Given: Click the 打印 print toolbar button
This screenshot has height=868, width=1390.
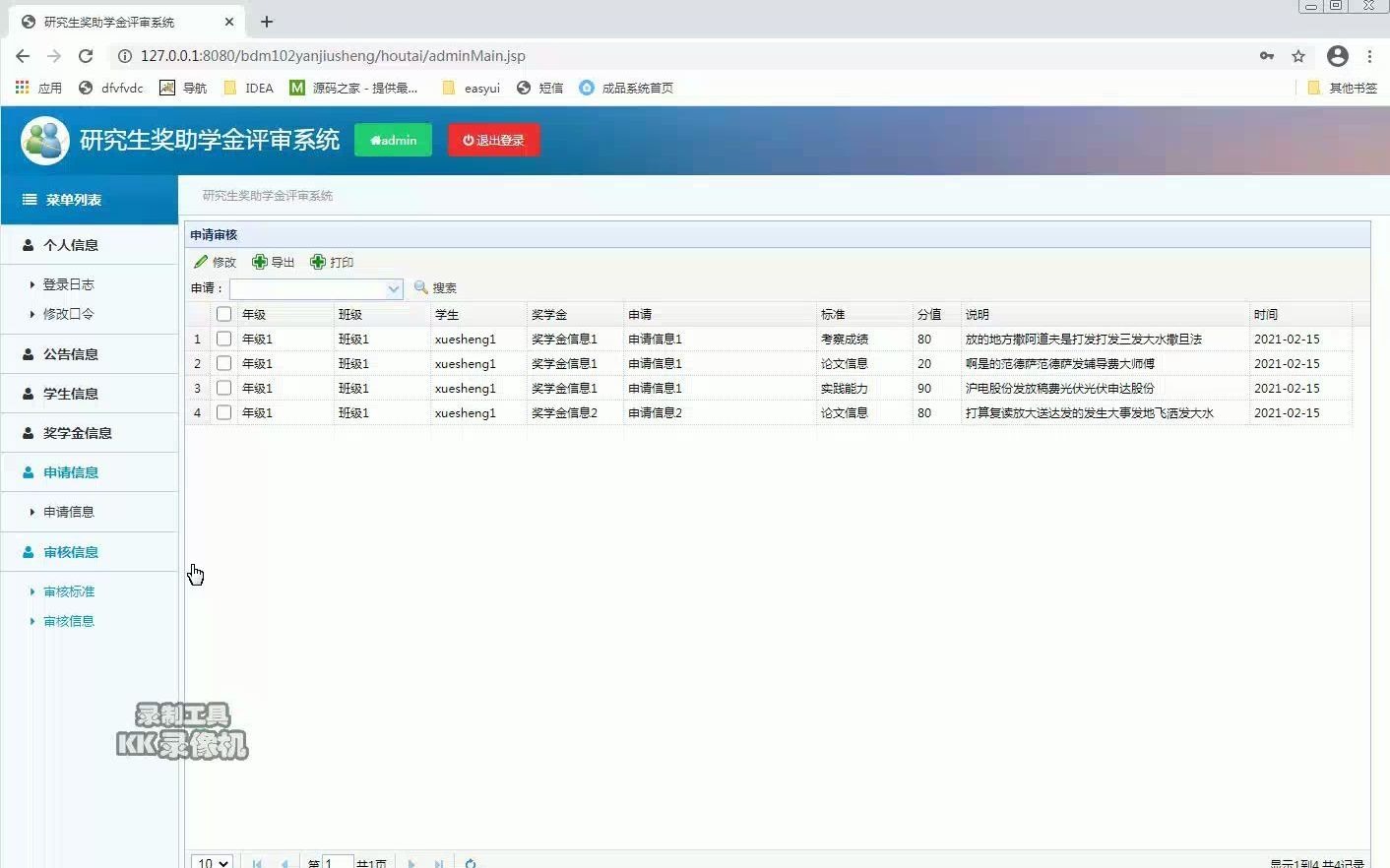Looking at the screenshot, I should tap(332, 262).
